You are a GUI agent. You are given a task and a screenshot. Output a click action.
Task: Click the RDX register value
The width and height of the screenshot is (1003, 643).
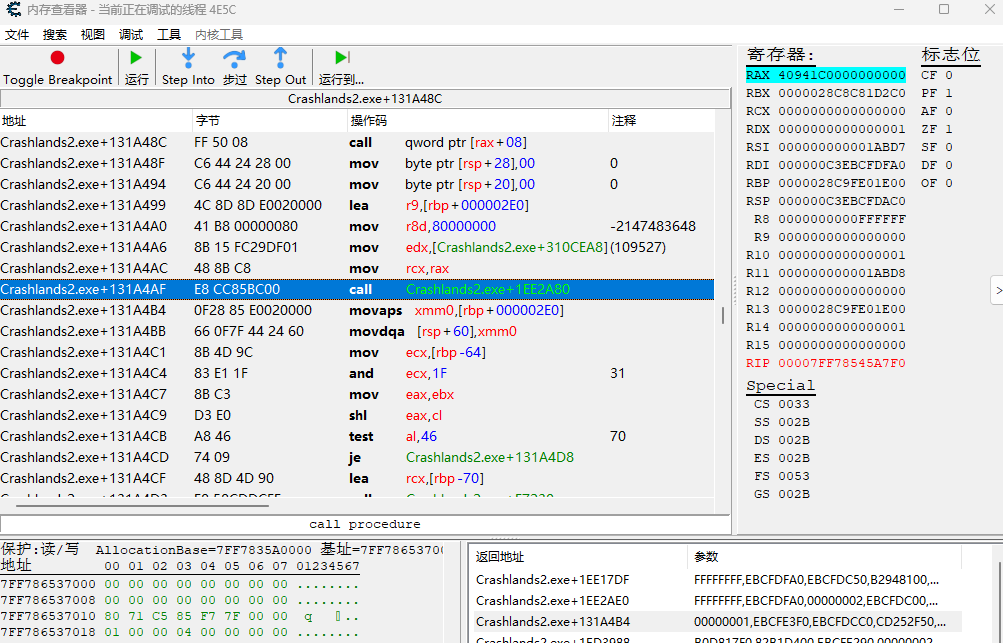coord(842,129)
